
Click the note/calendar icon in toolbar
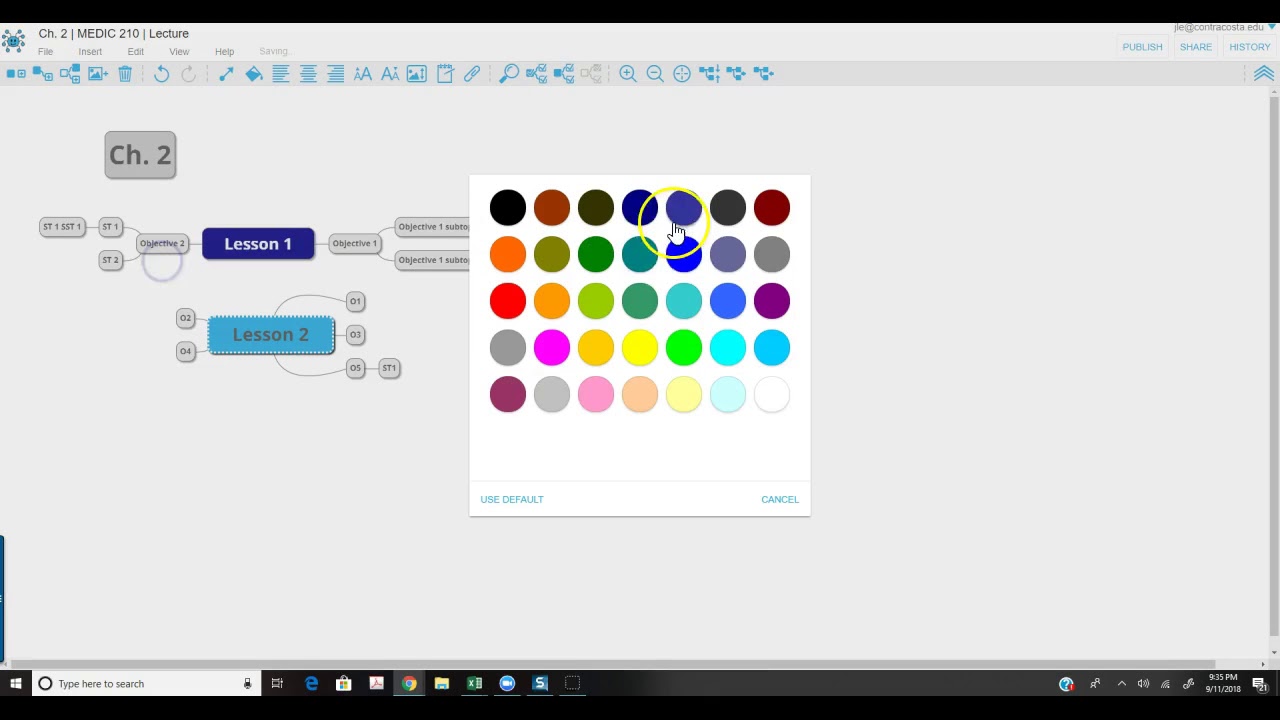click(444, 74)
